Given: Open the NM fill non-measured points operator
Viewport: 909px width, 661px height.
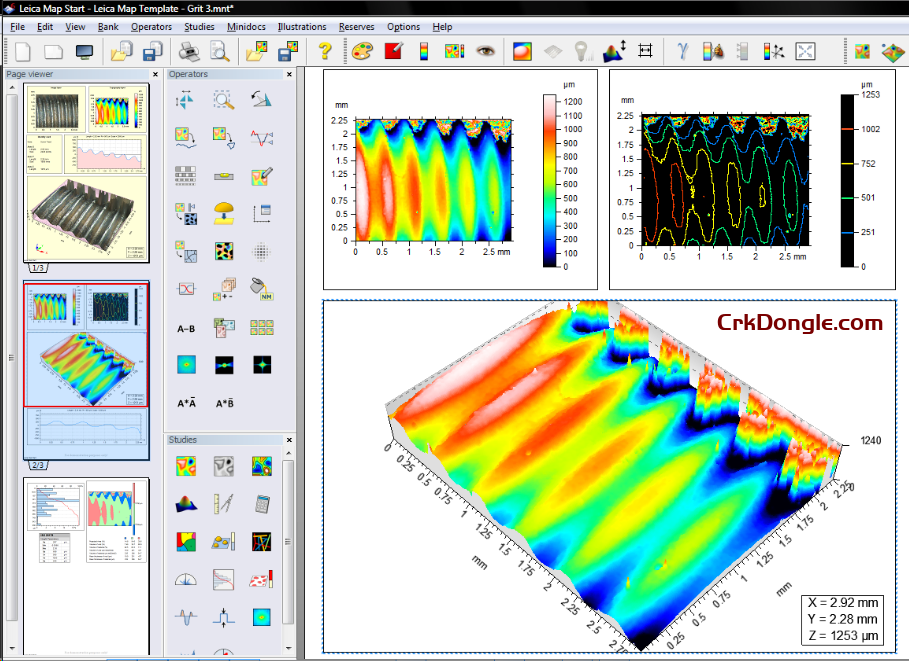Looking at the screenshot, I should (263, 291).
